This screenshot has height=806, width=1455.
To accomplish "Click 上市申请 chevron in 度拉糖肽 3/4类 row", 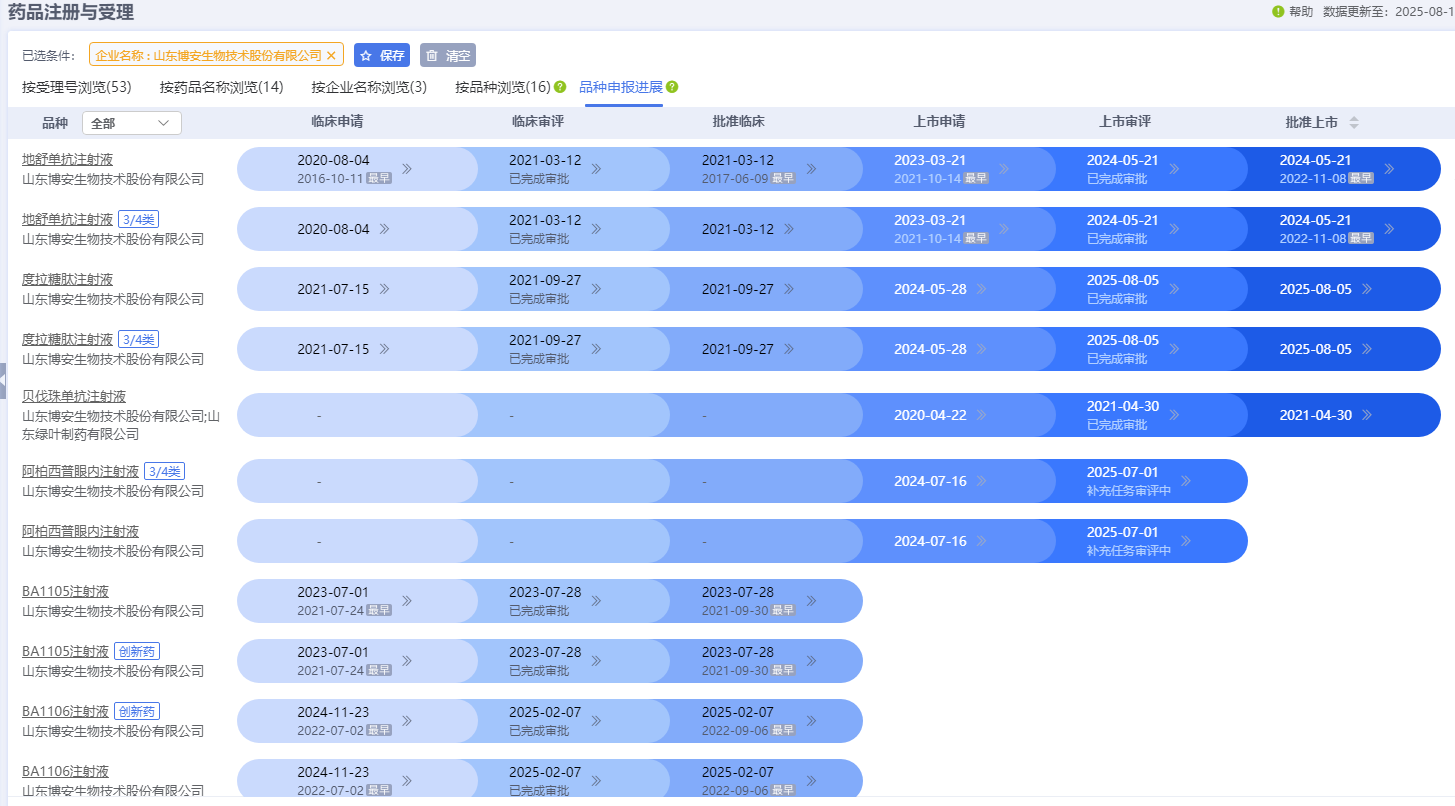I will (x=981, y=349).
